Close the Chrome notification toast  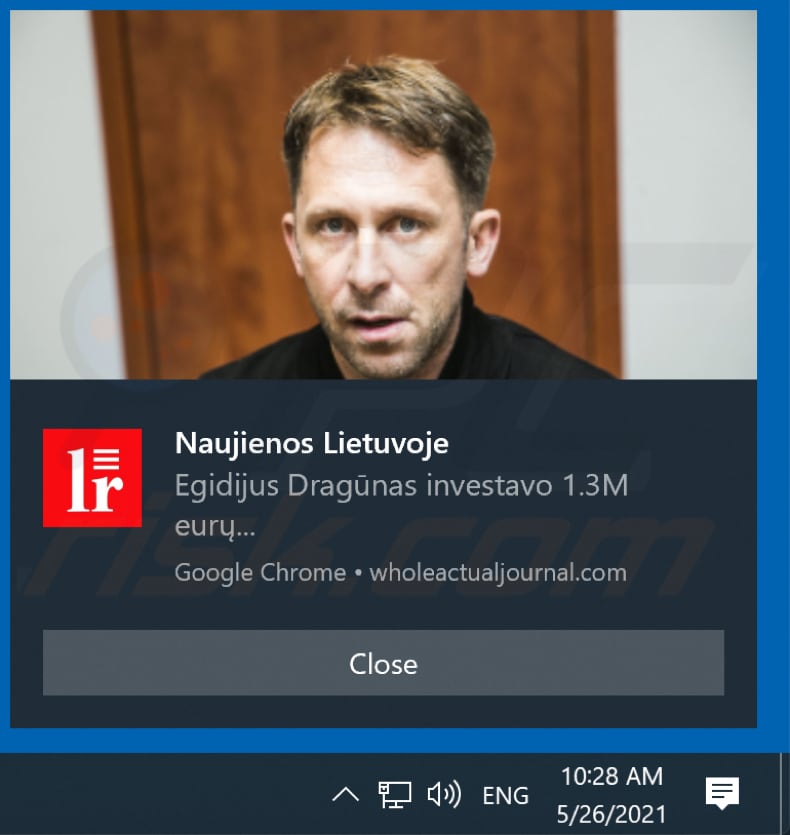point(383,663)
